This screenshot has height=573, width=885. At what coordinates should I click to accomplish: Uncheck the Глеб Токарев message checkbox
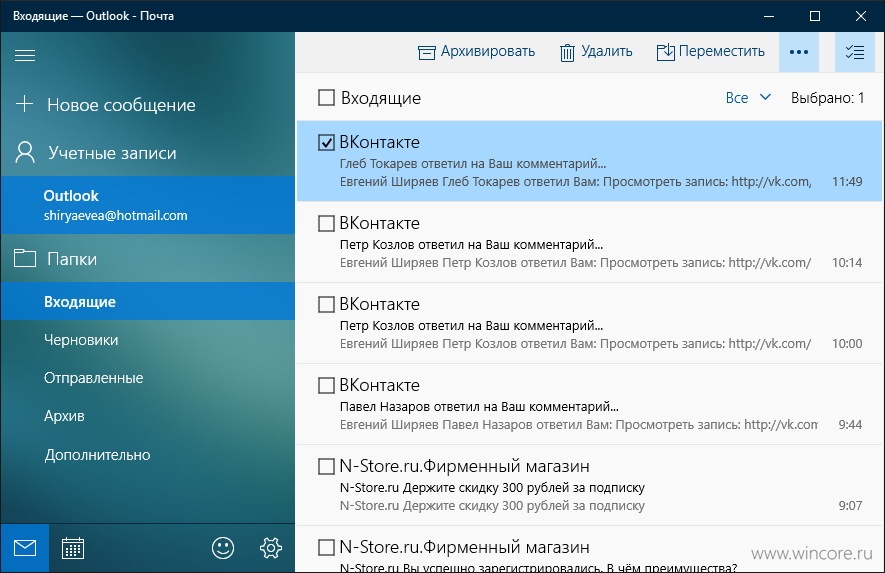(326, 142)
